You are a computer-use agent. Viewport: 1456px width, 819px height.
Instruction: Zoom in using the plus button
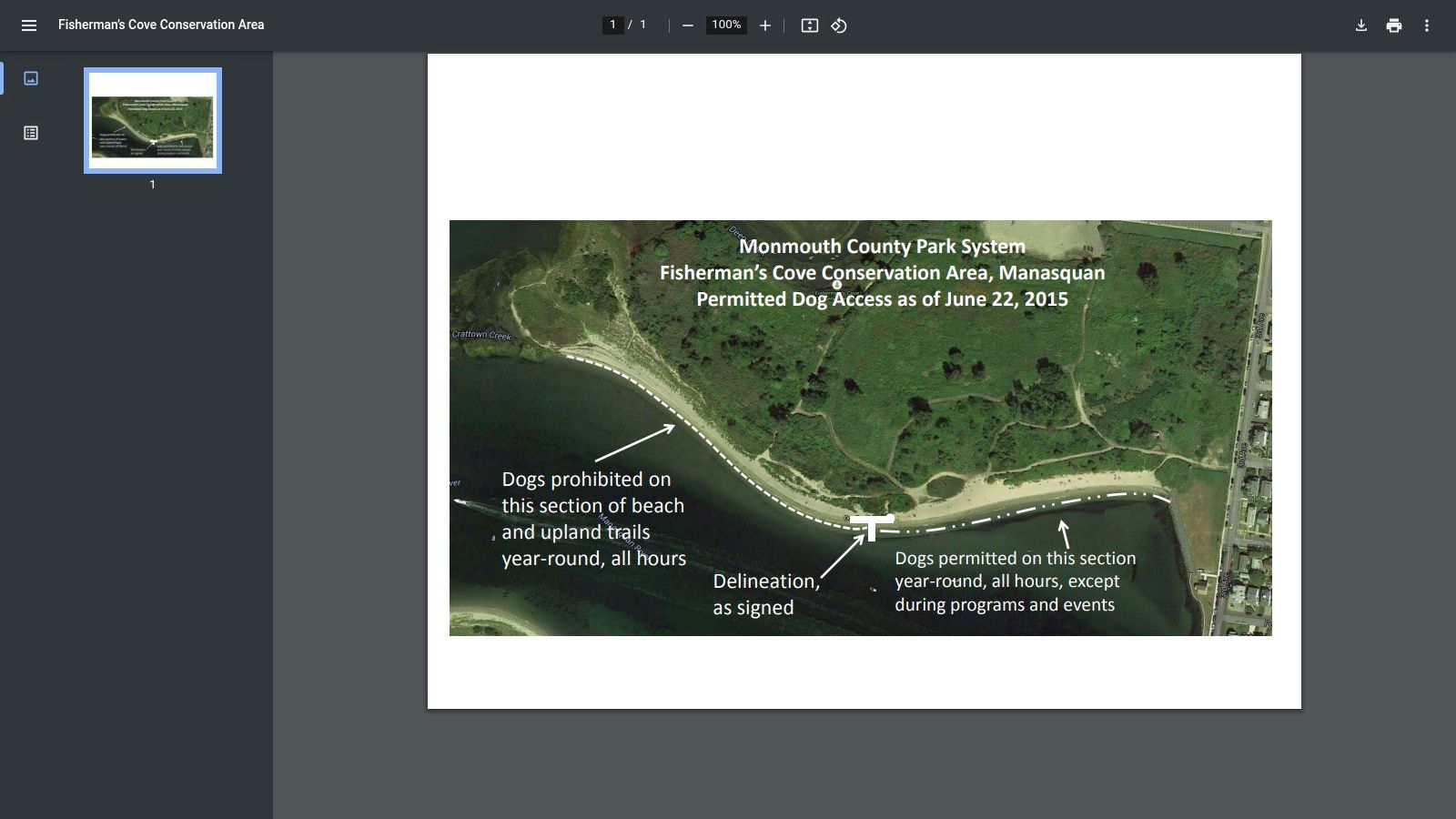(765, 25)
